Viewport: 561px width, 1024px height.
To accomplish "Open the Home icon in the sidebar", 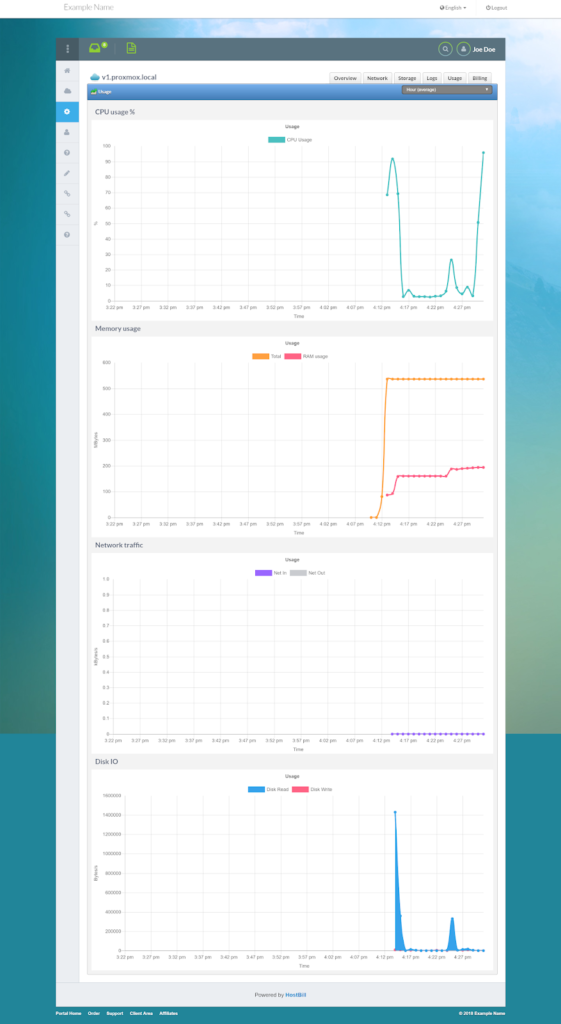I will click(67, 70).
